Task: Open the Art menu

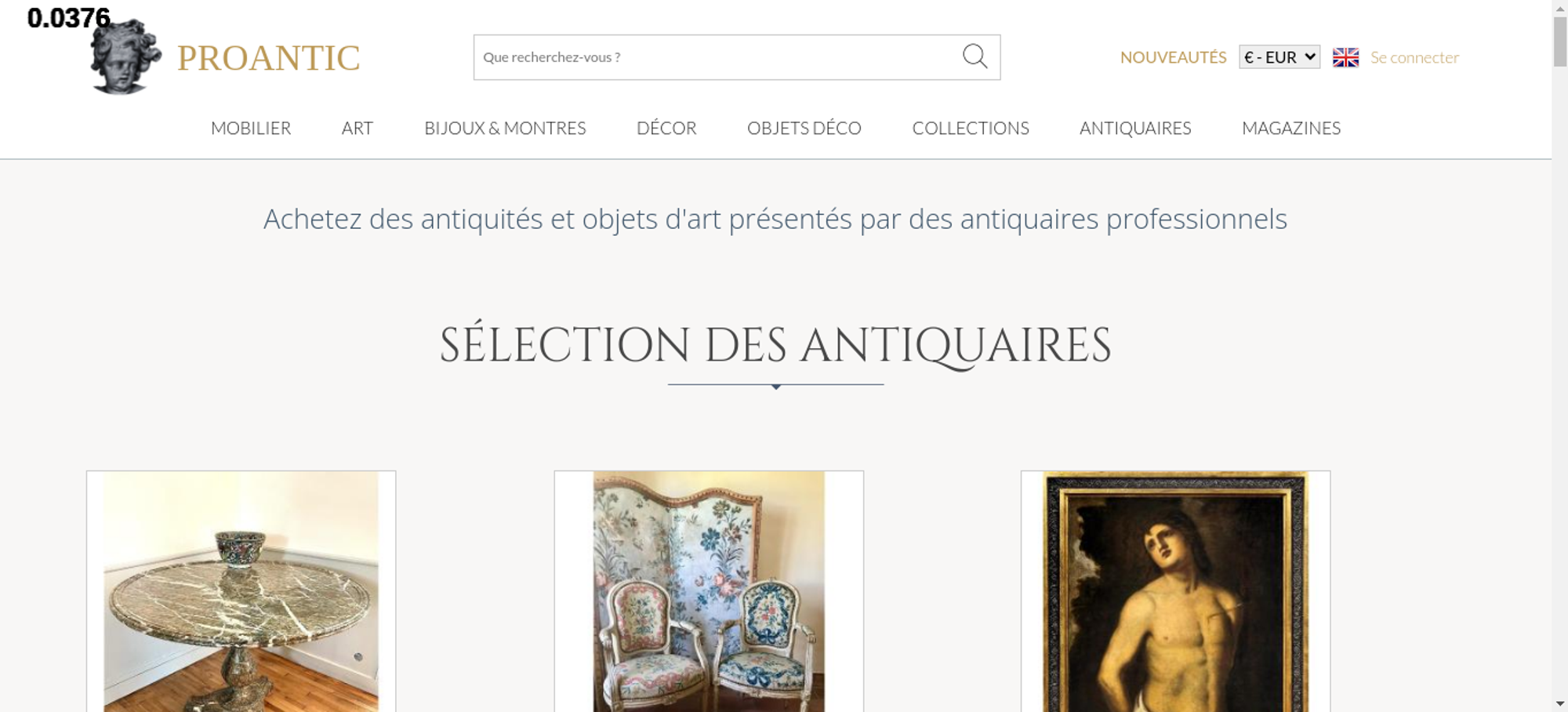Action: (x=357, y=128)
